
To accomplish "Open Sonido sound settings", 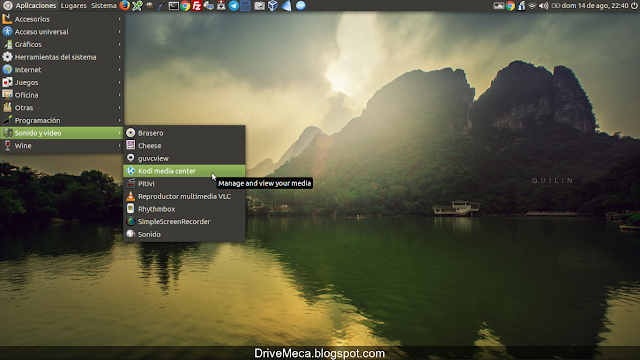I will (184, 234).
